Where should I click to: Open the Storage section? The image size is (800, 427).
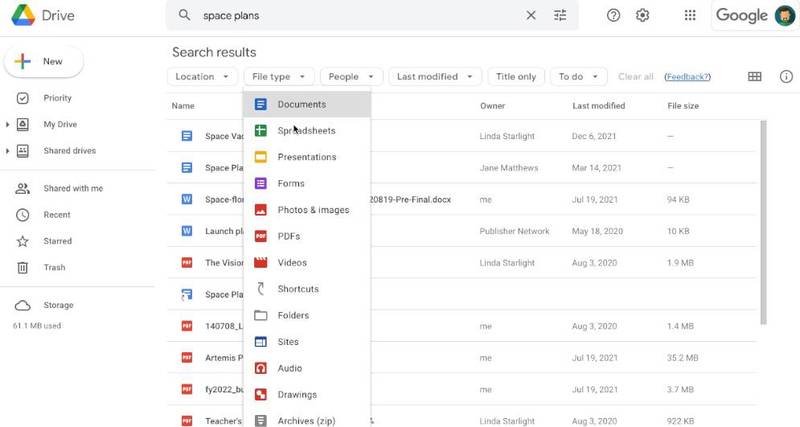[x=58, y=305]
